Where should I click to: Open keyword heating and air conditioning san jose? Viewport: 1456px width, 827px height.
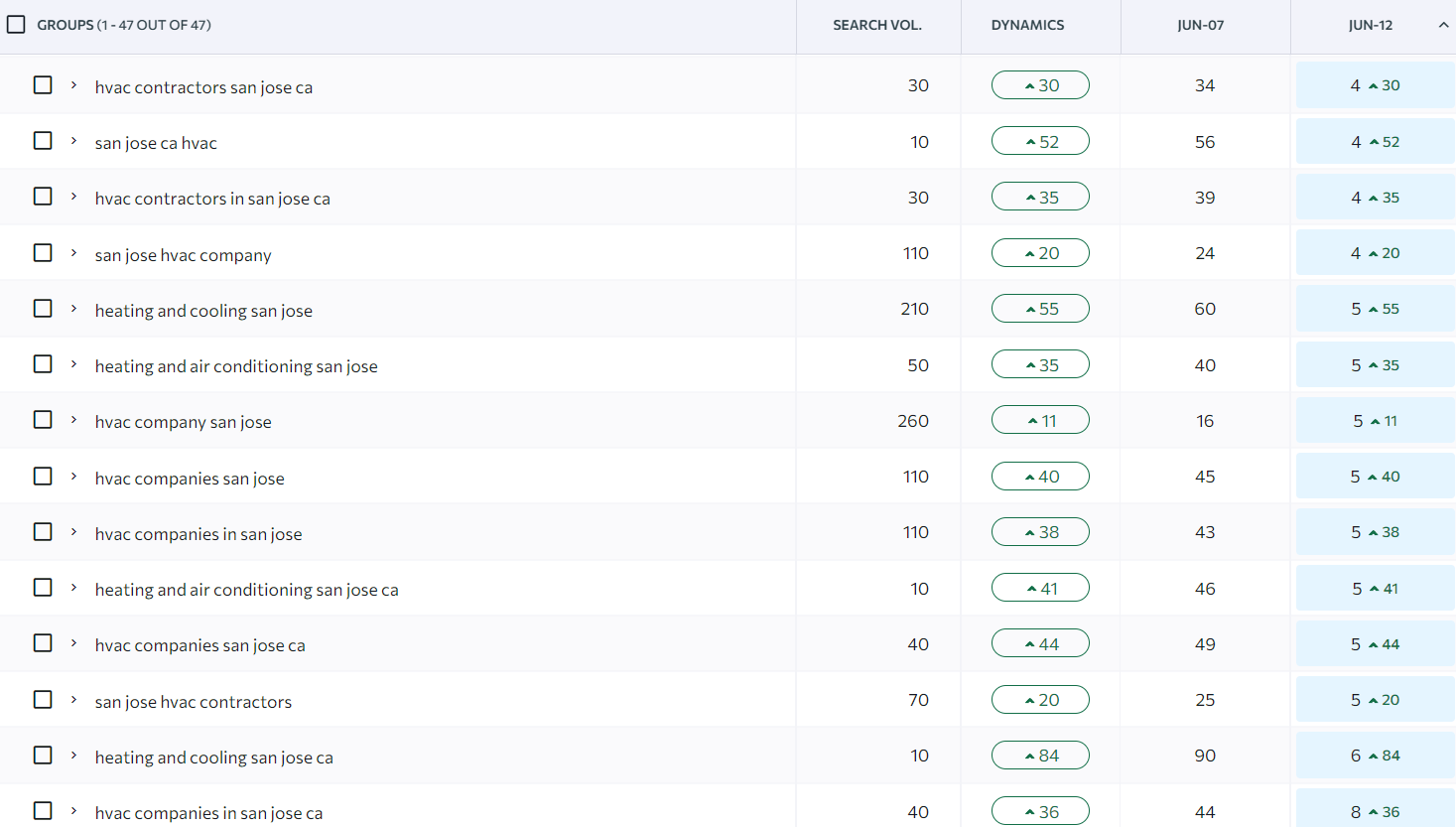pos(236,366)
